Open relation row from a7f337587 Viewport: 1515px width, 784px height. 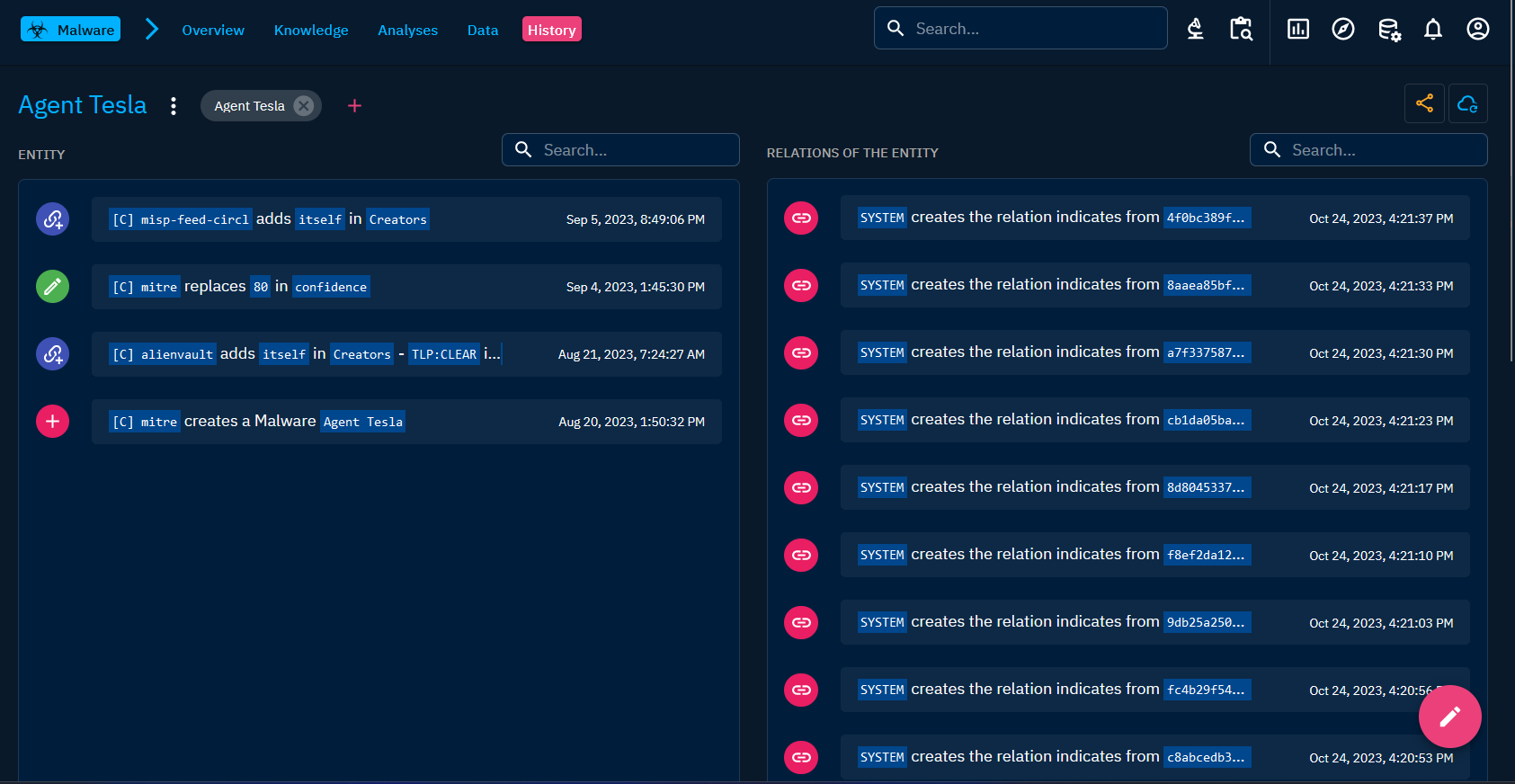[1155, 352]
